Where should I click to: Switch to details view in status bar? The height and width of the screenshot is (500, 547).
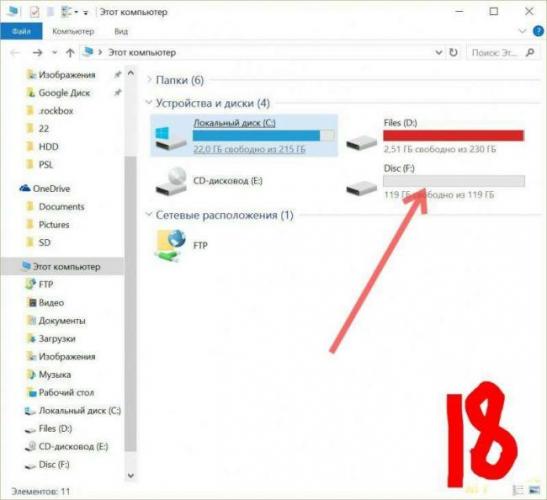tap(518, 490)
